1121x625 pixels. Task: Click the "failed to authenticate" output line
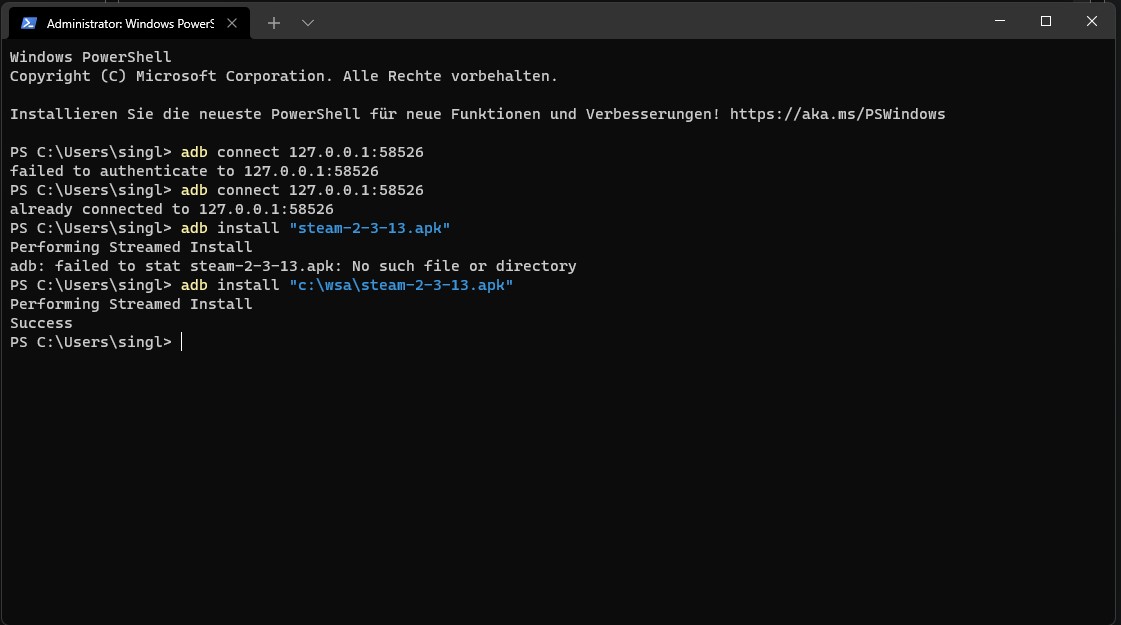(x=194, y=171)
